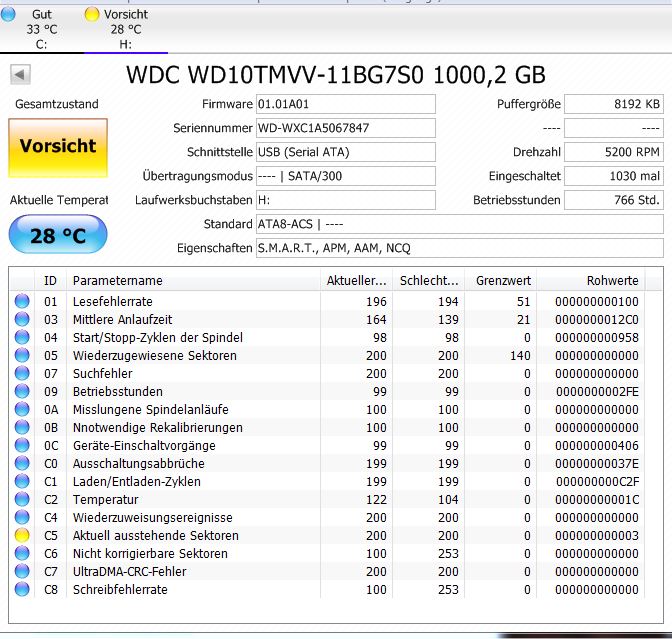This screenshot has width=672, height=639.
Task: Select the Lesefehlerrate parameter name
Action: point(113,302)
